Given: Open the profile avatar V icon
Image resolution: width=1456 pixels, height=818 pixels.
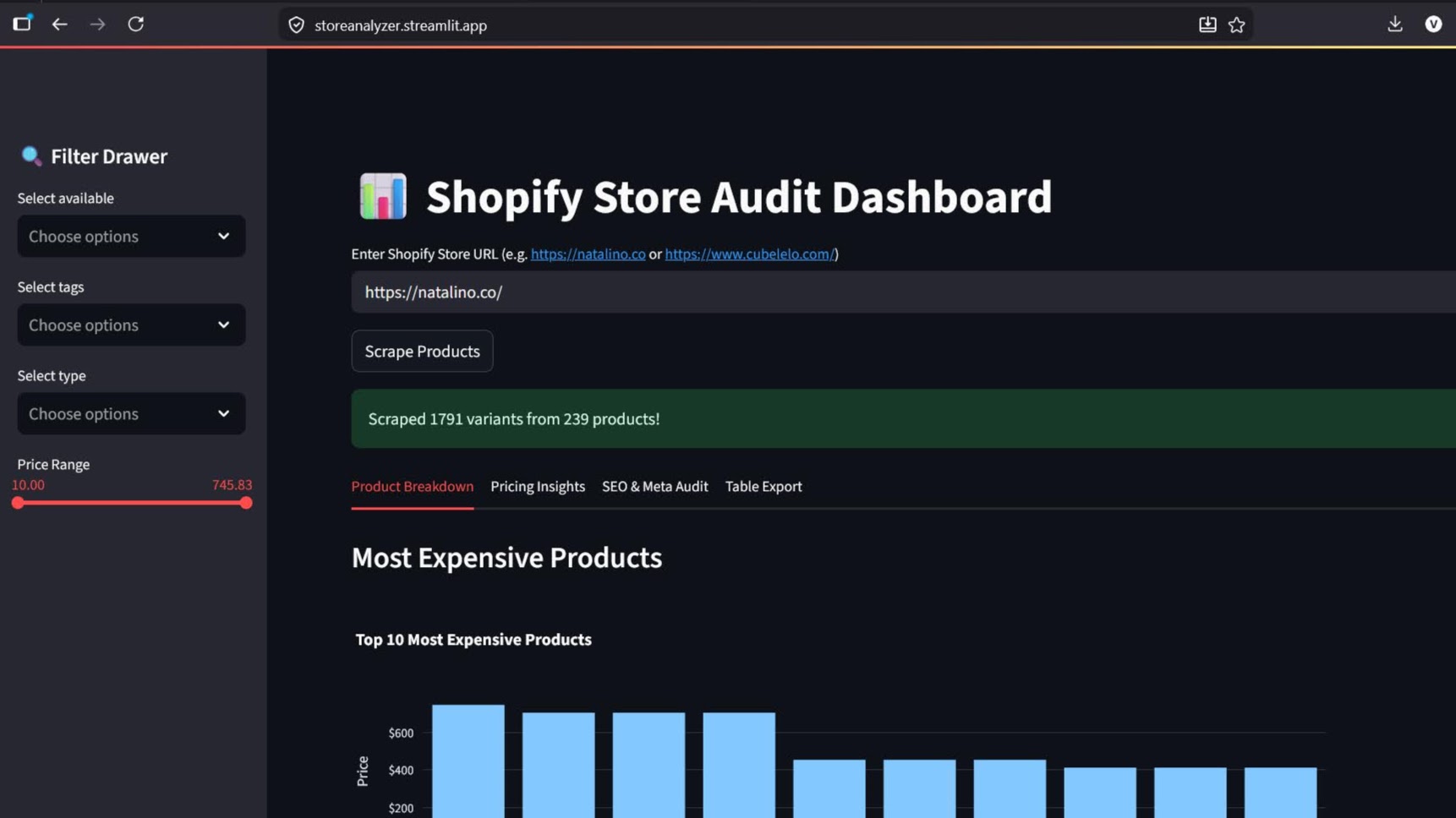Looking at the screenshot, I should pyautogui.click(x=1433, y=25).
